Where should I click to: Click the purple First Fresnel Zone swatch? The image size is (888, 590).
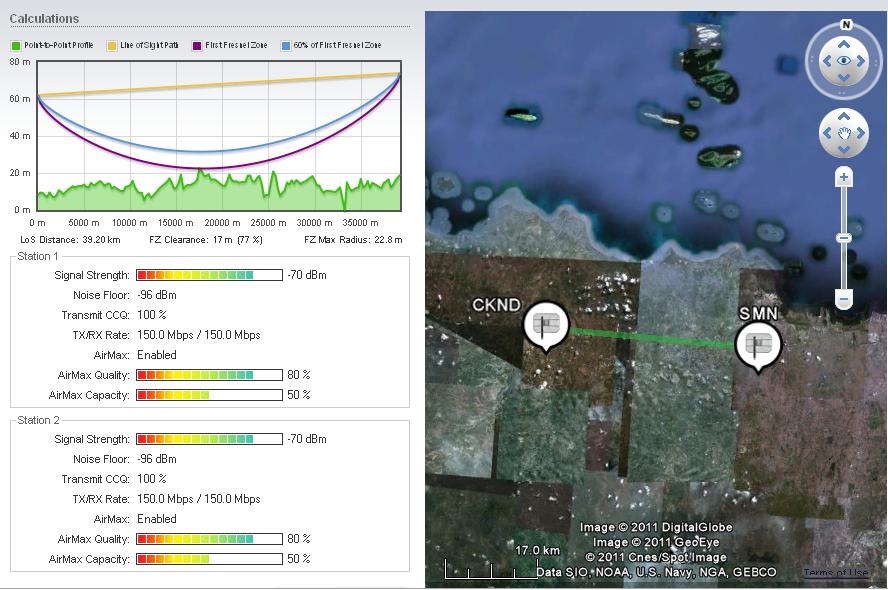197,46
